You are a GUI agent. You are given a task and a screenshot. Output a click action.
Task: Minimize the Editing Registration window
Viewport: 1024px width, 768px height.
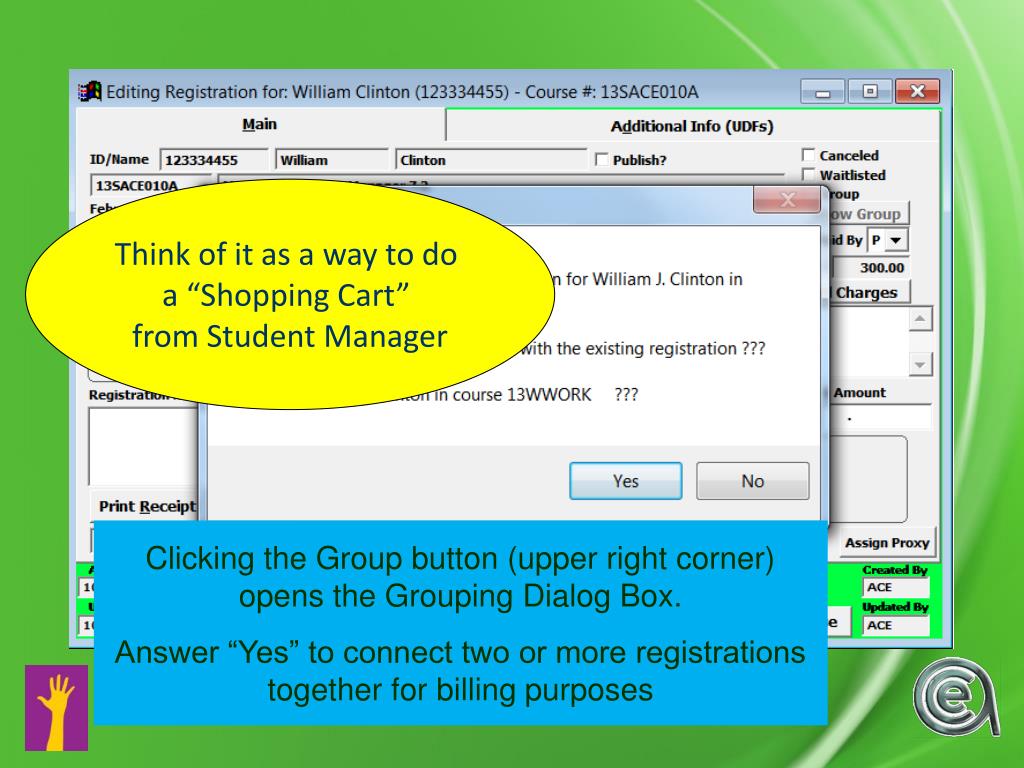822,91
